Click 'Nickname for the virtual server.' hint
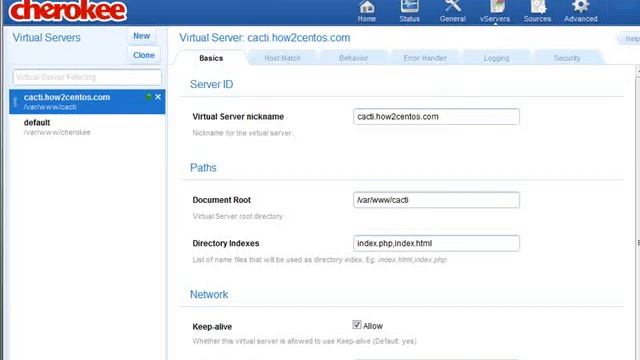640x360 pixels. (243, 133)
